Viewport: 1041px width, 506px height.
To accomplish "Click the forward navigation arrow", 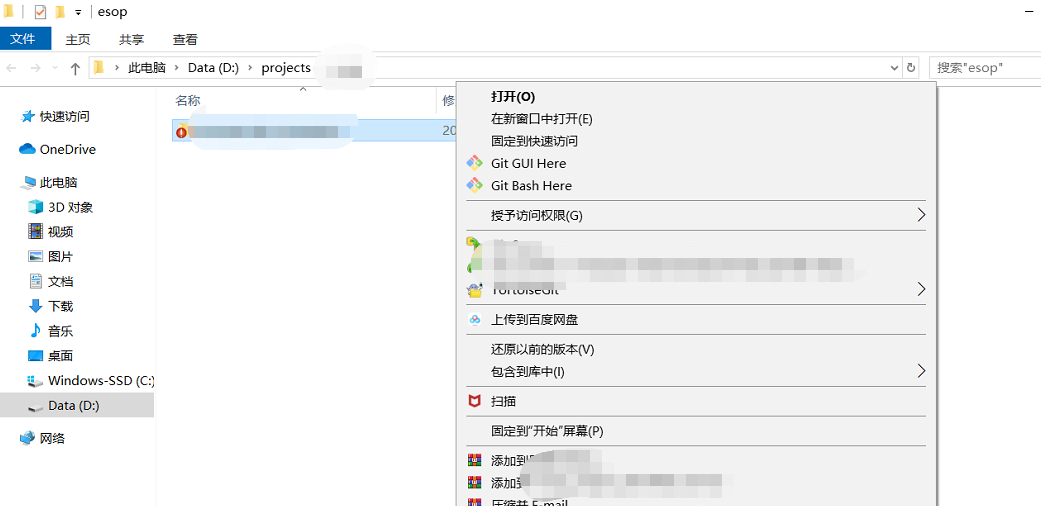I will pos(36,68).
